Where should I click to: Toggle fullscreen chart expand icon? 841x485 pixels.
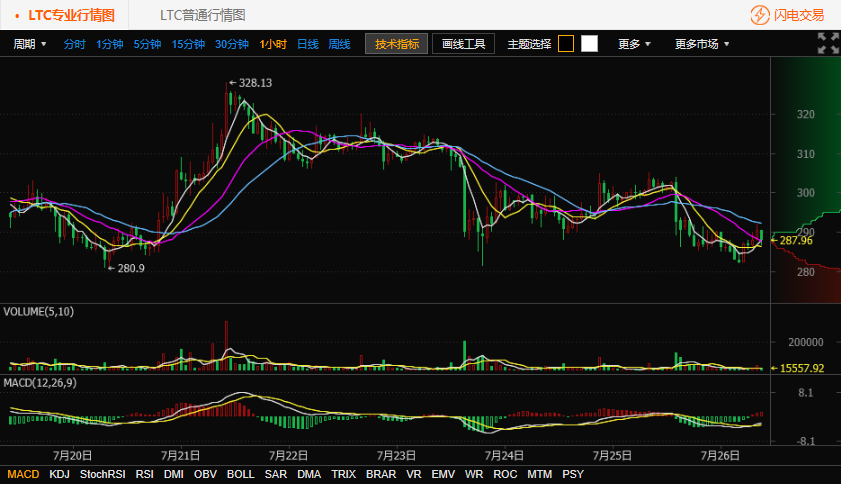point(828,43)
